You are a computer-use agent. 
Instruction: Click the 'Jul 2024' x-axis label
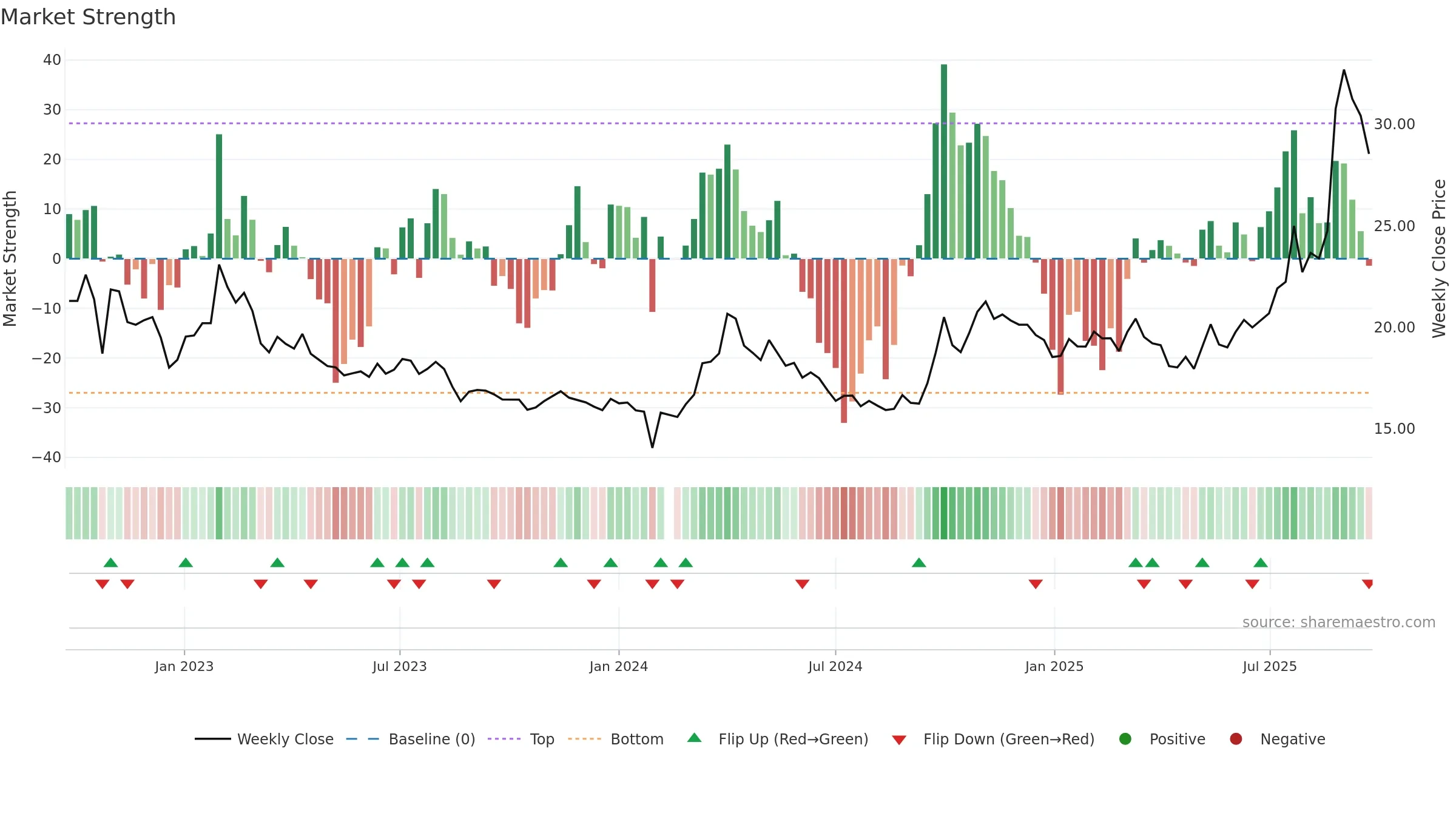pos(835,666)
